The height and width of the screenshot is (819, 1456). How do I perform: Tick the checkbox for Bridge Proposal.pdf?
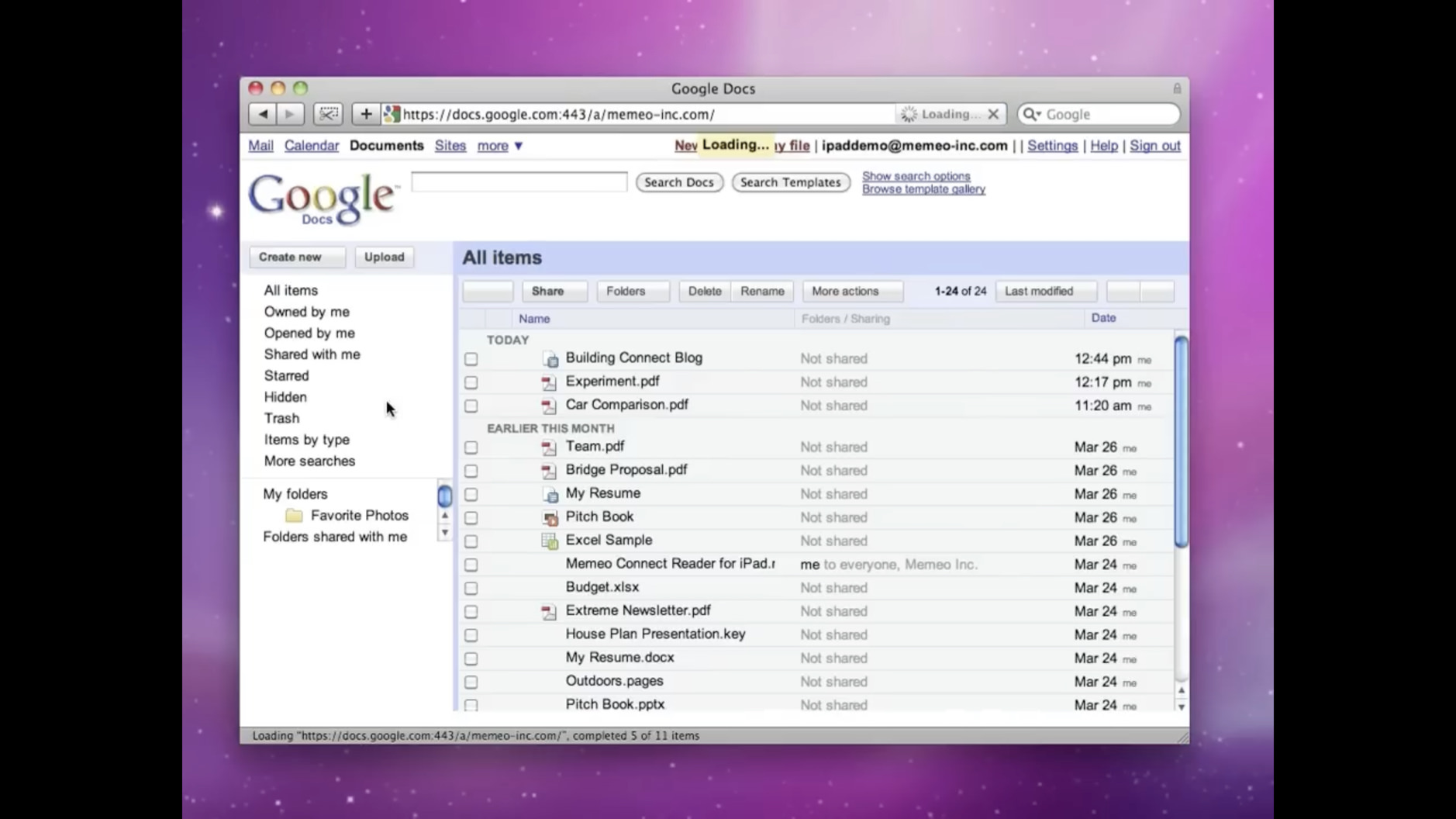471,471
